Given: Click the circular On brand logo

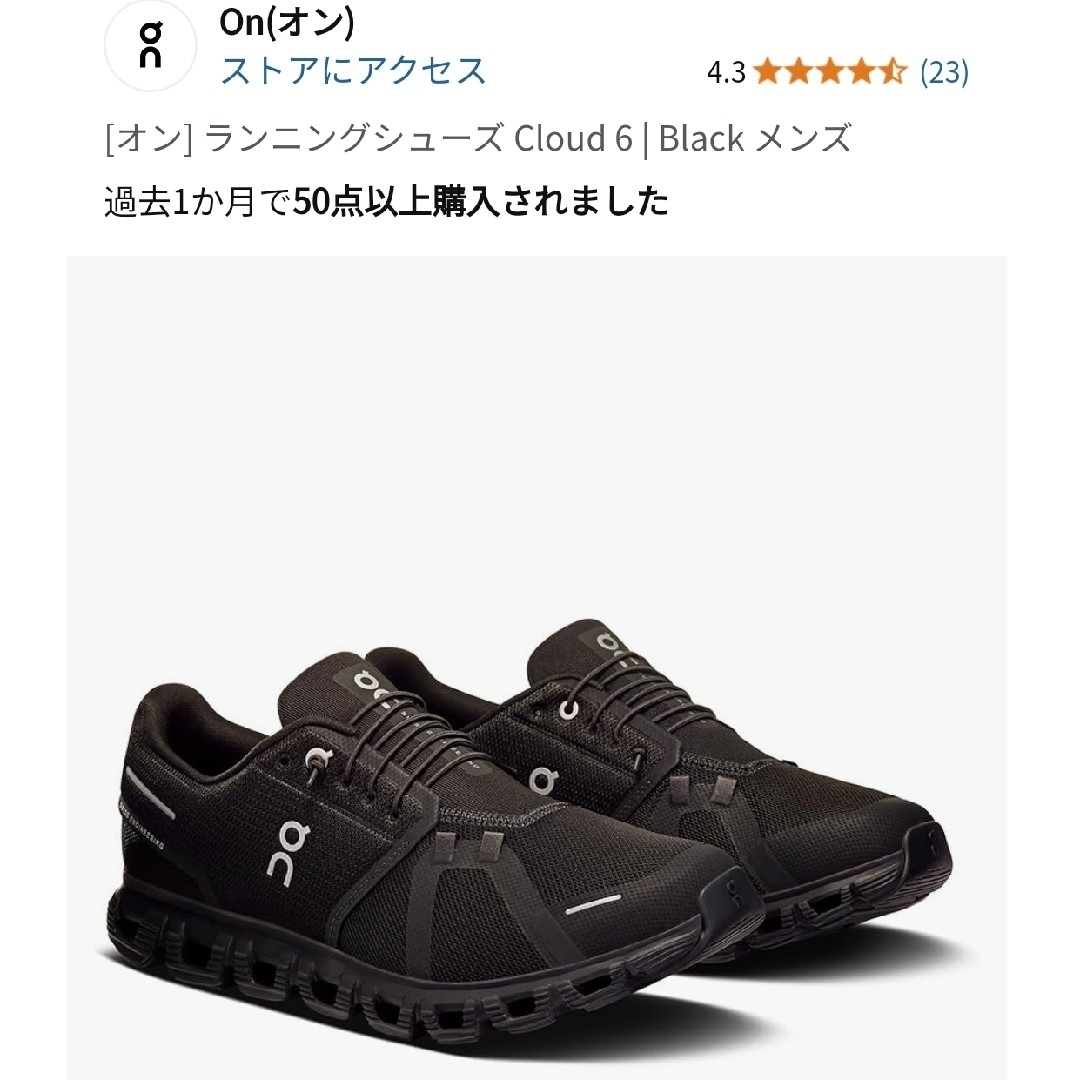Looking at the screenshot, I should pyautogui.click(x=151, y=45).
